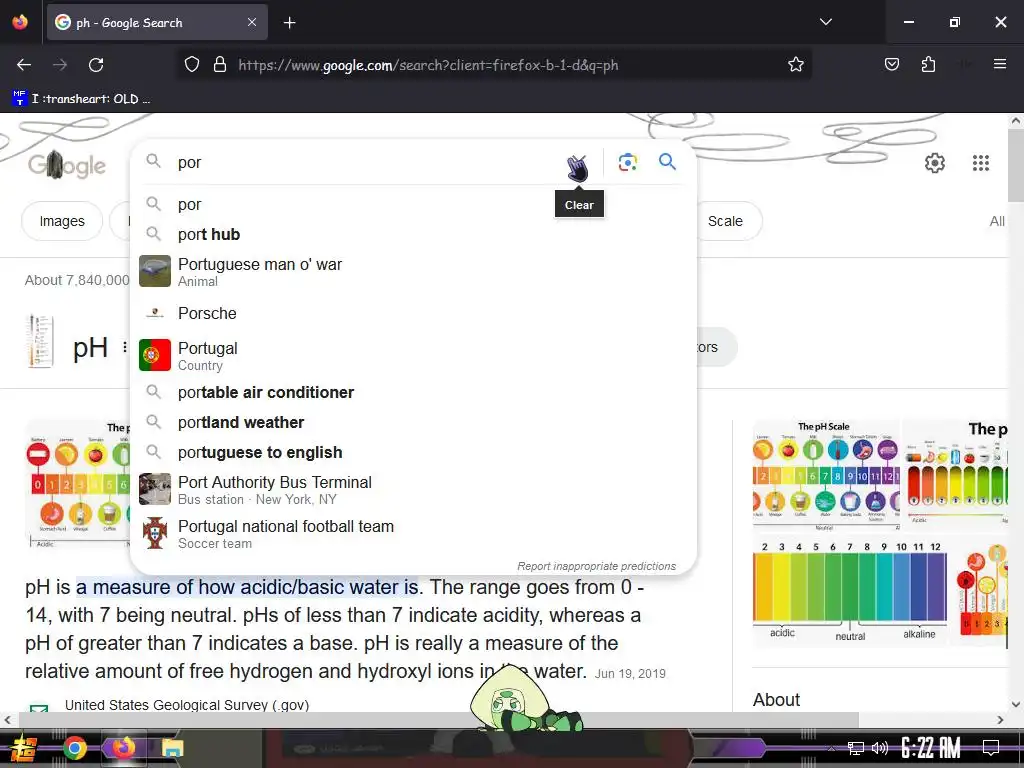
Task: Open the 'All' filters option
Action: 997,221
